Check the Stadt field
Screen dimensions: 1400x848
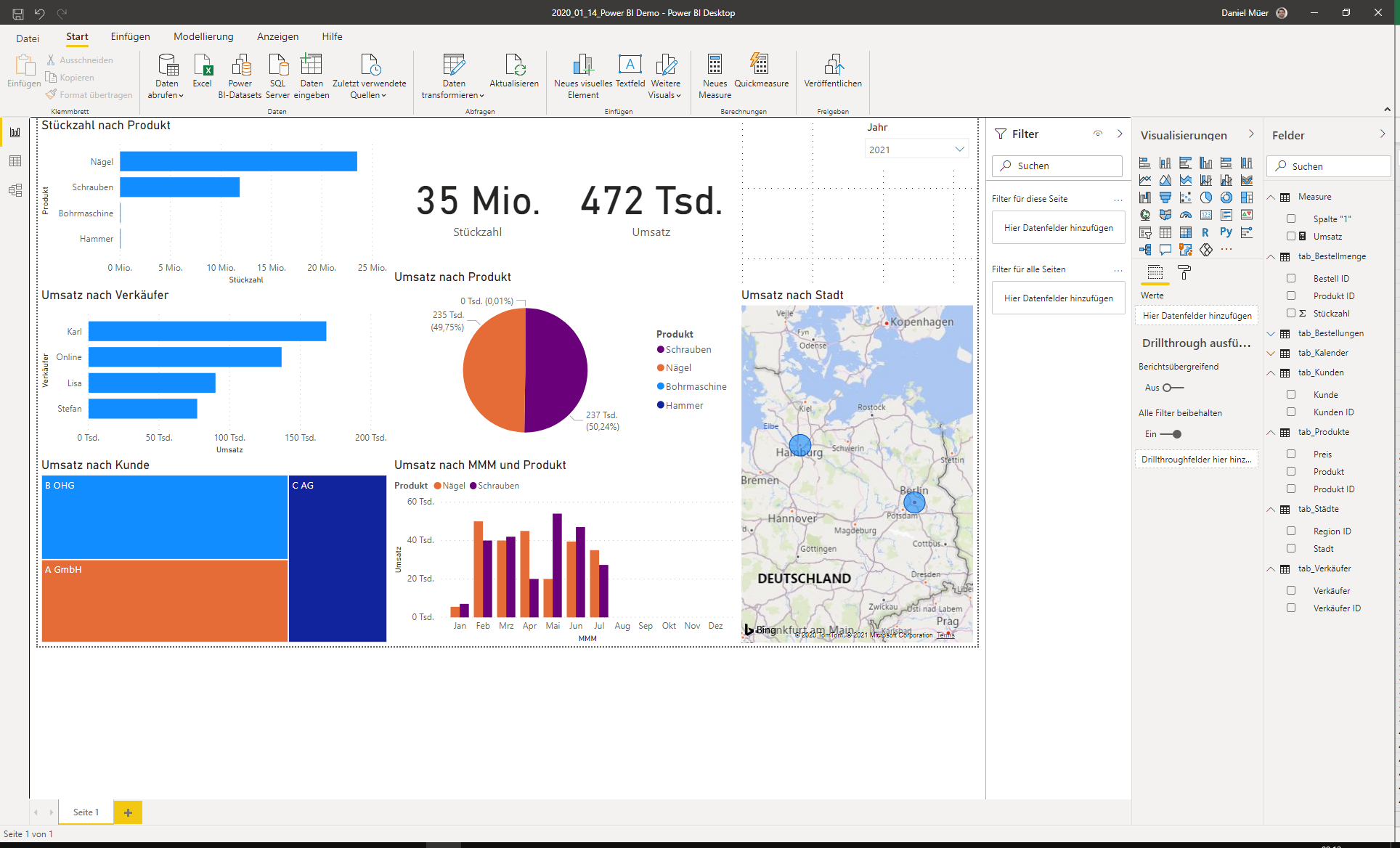coord(1291,548)
